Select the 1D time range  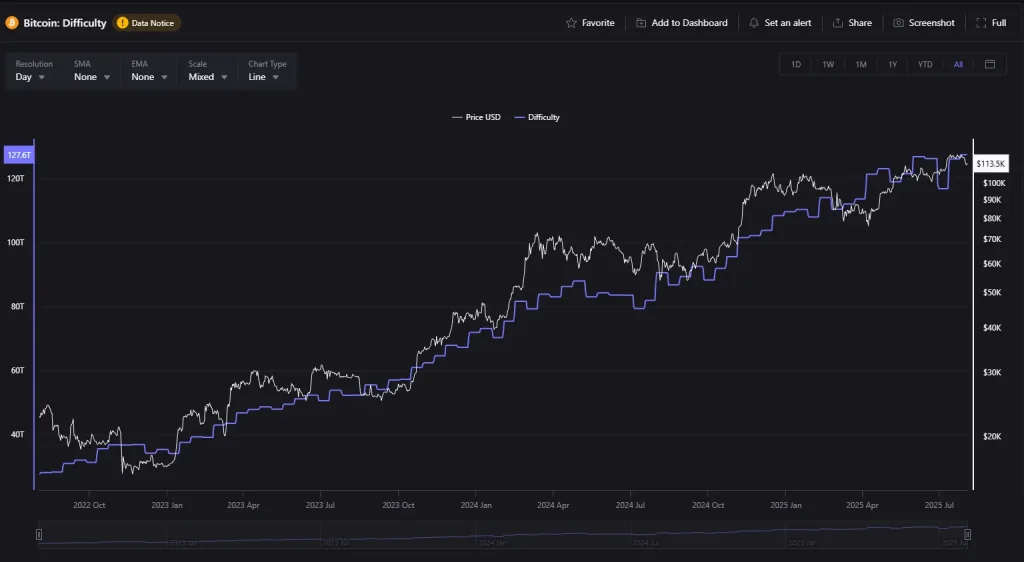pyautogui.click(x=796, y=65)
